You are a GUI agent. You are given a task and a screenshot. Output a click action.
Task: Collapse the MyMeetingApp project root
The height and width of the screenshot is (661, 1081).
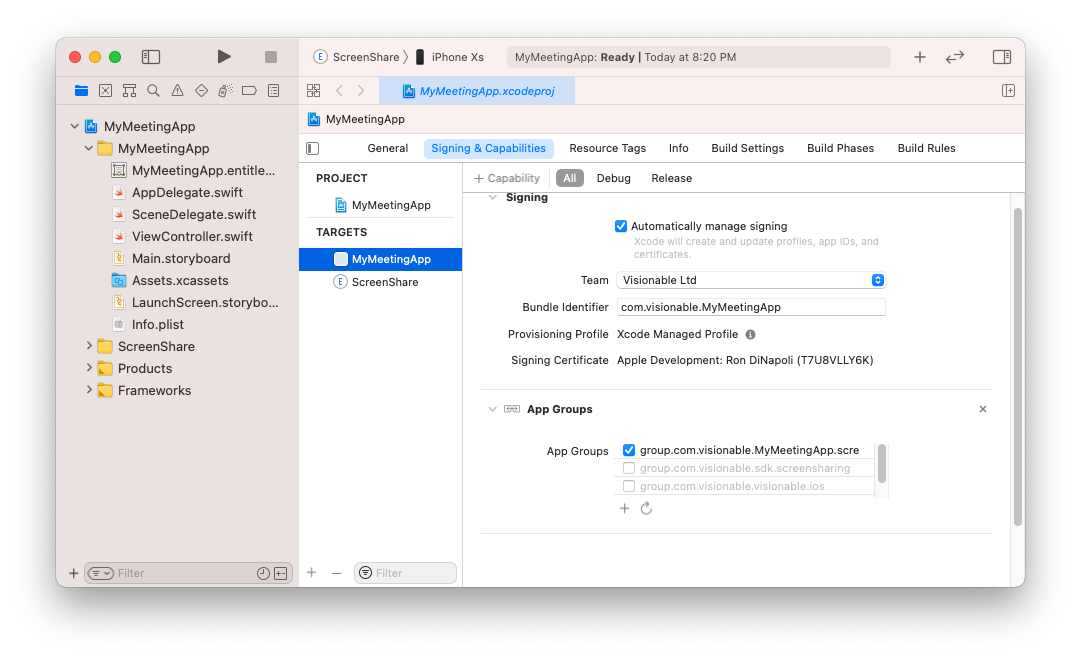(74, 126)
